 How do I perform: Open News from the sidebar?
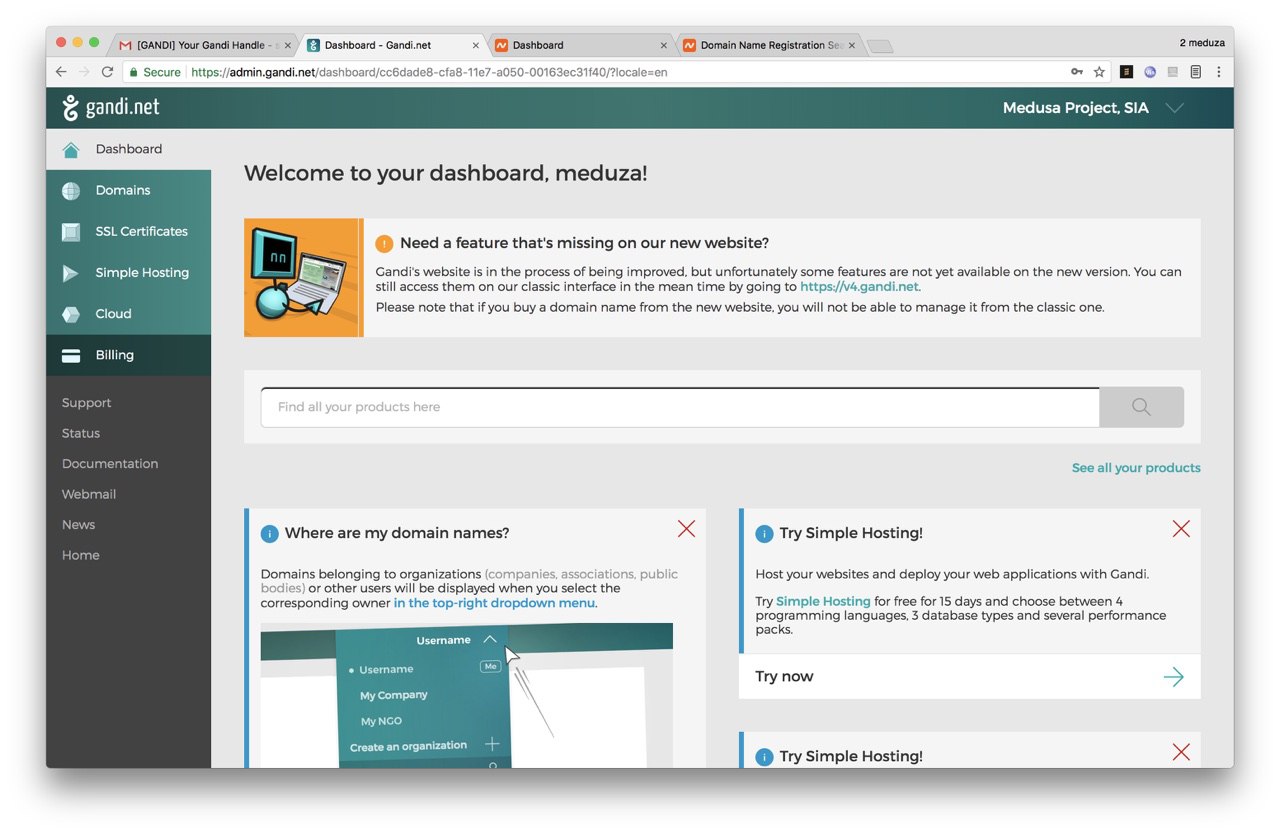tap(78, 525)
